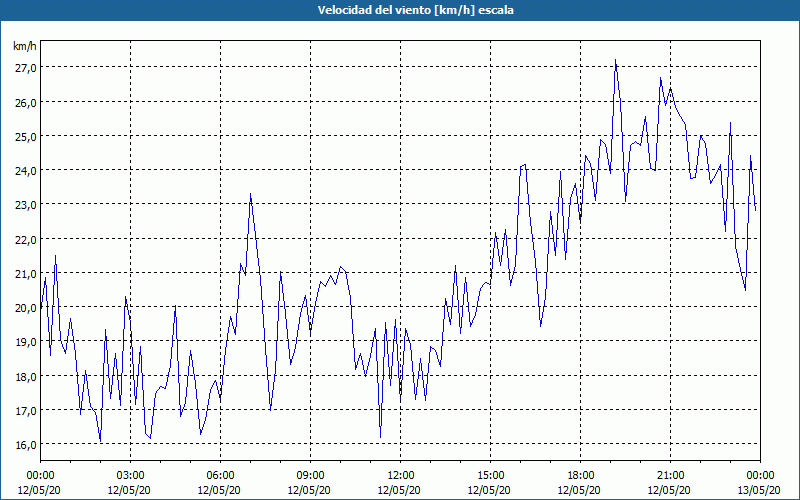Click the 26,0 y-axis value

click(24, 103)
